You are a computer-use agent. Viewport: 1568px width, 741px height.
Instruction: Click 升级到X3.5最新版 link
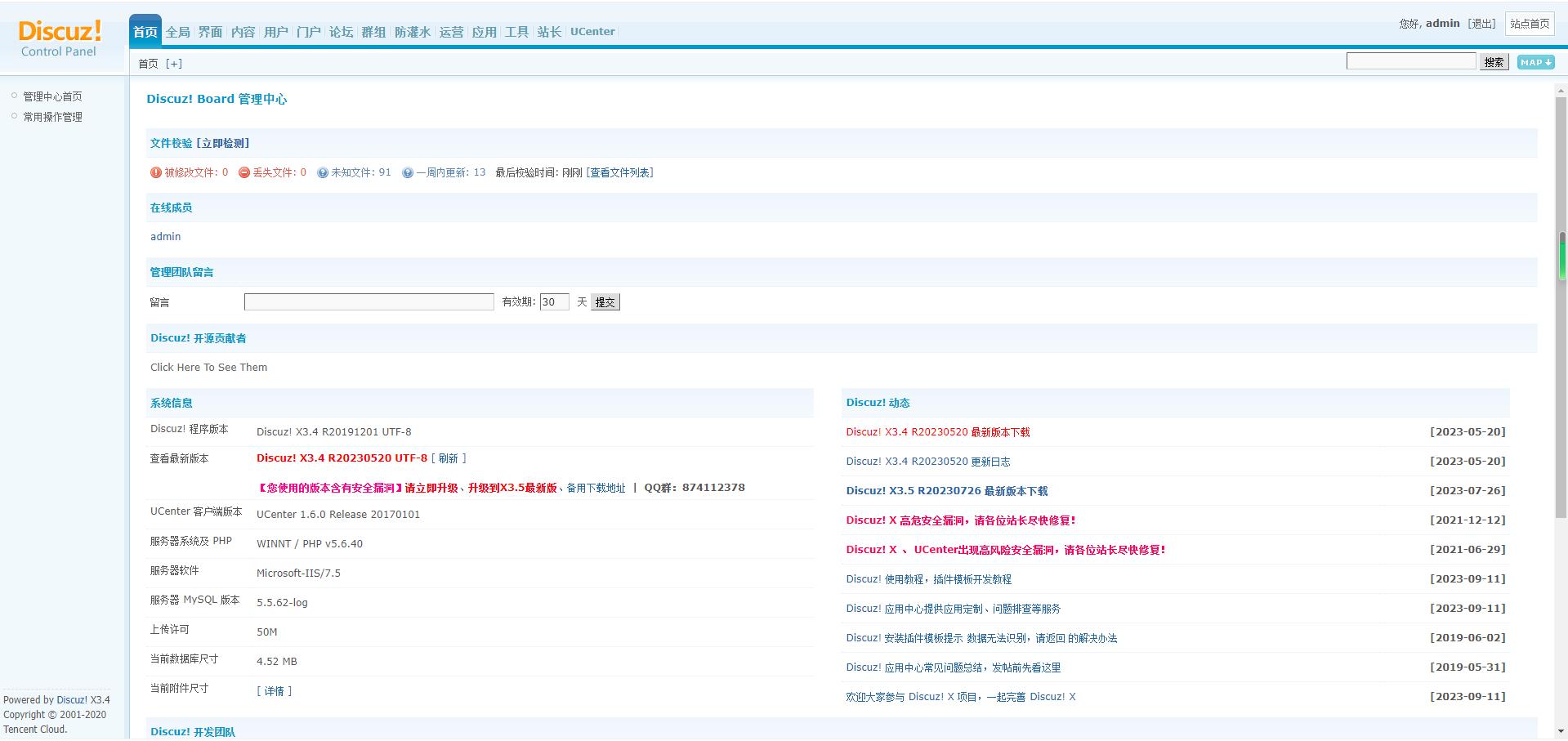pyautogui.click(x=512, y=488)
